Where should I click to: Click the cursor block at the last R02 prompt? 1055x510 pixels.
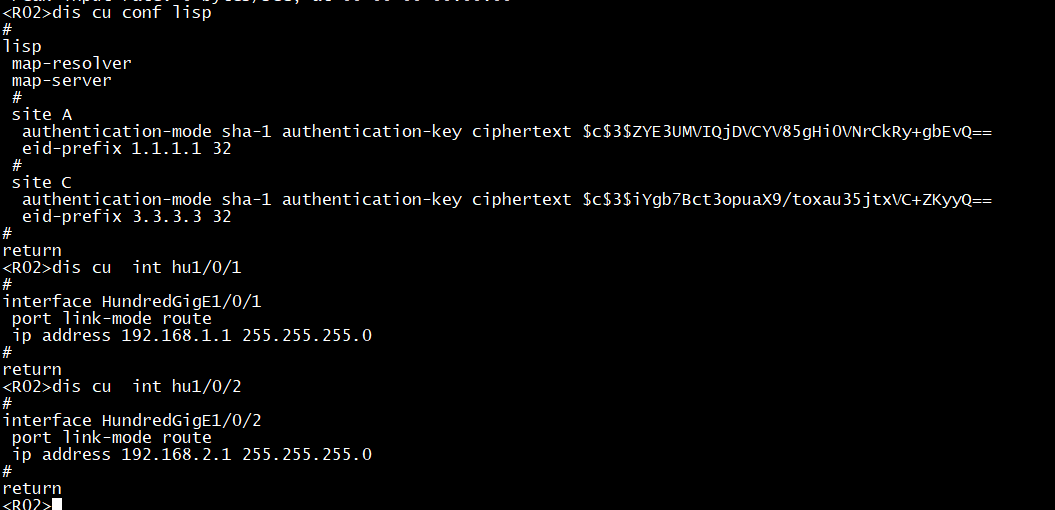tap(57, 504)
